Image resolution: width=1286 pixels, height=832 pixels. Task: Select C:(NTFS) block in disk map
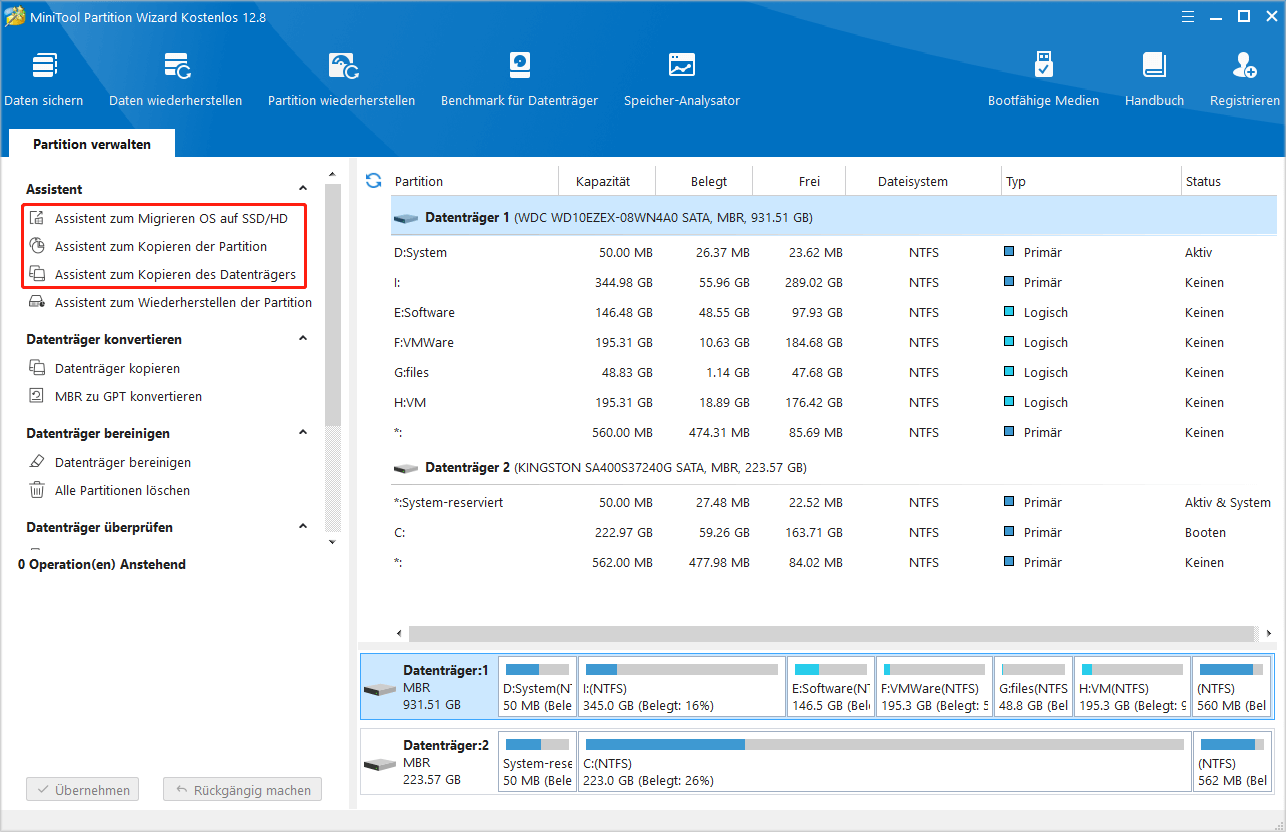(884, 762)
